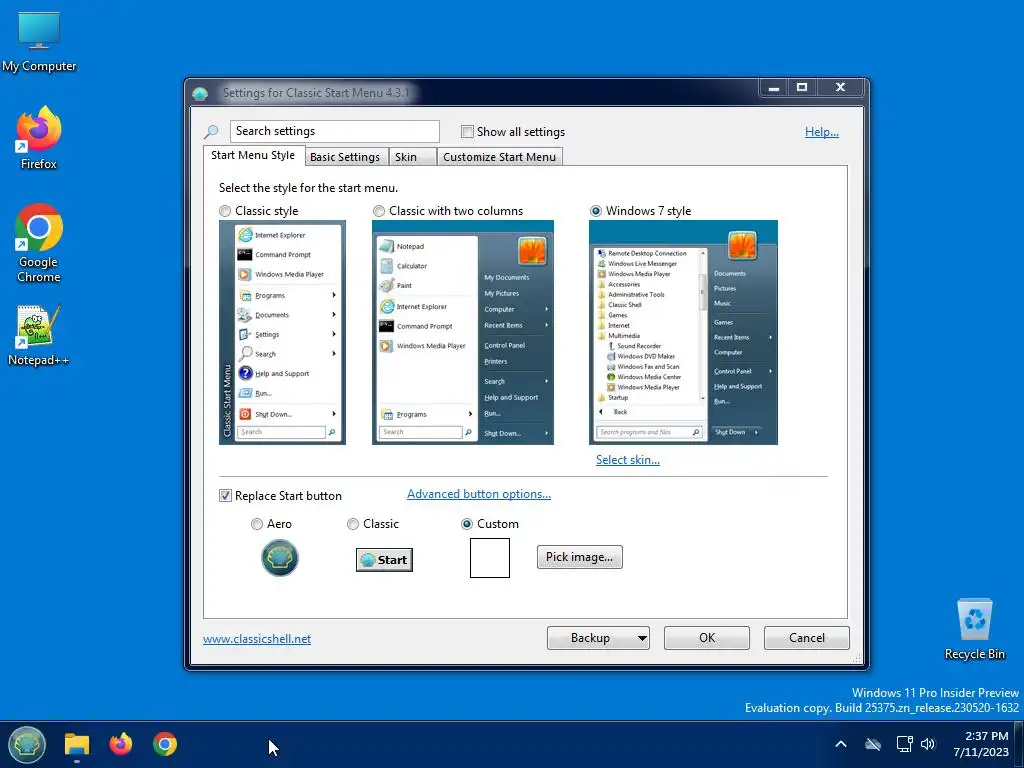Click the Classic Shell title bar shell icon
Screen dimensions: 1024x768
point(200,93)
